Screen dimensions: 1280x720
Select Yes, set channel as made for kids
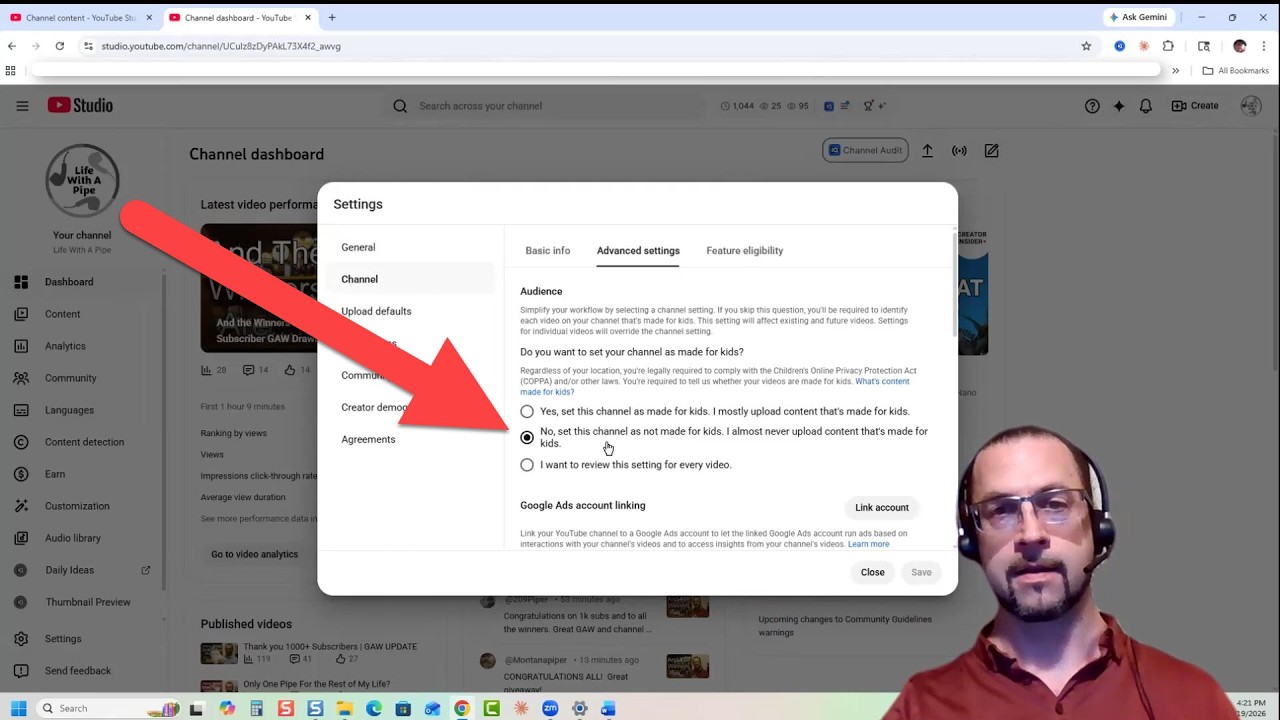pos(527,412)
